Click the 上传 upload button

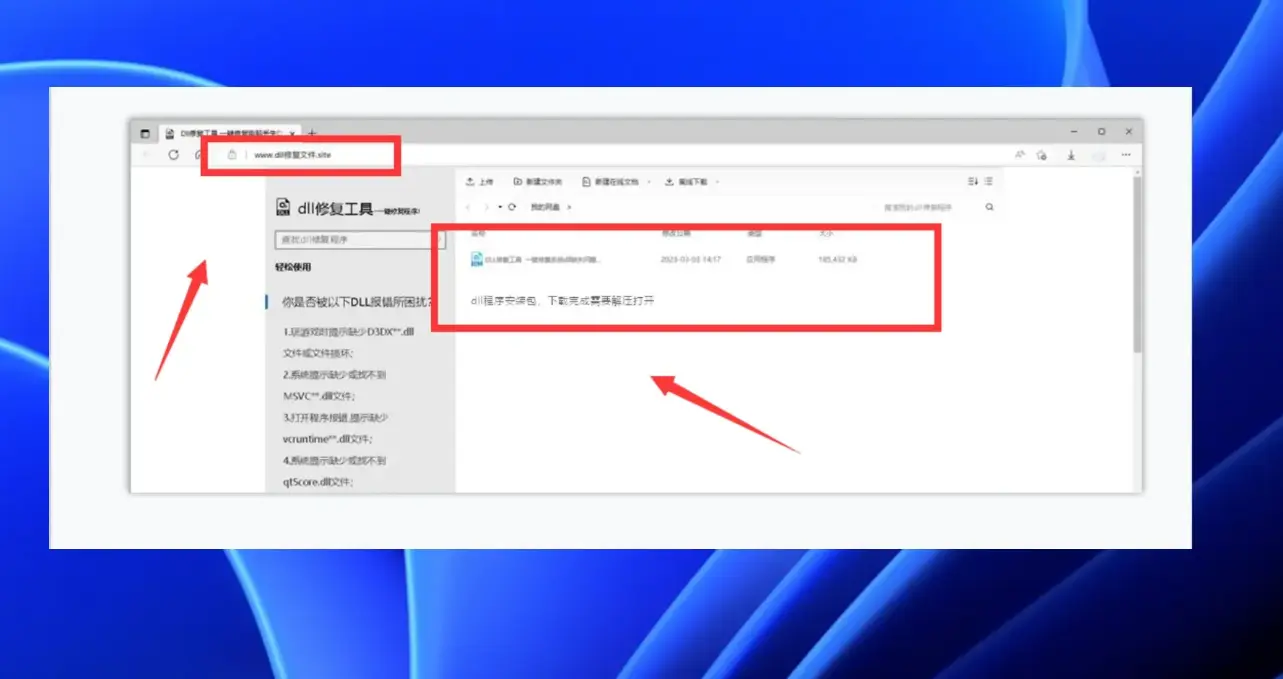click(480, 182)
